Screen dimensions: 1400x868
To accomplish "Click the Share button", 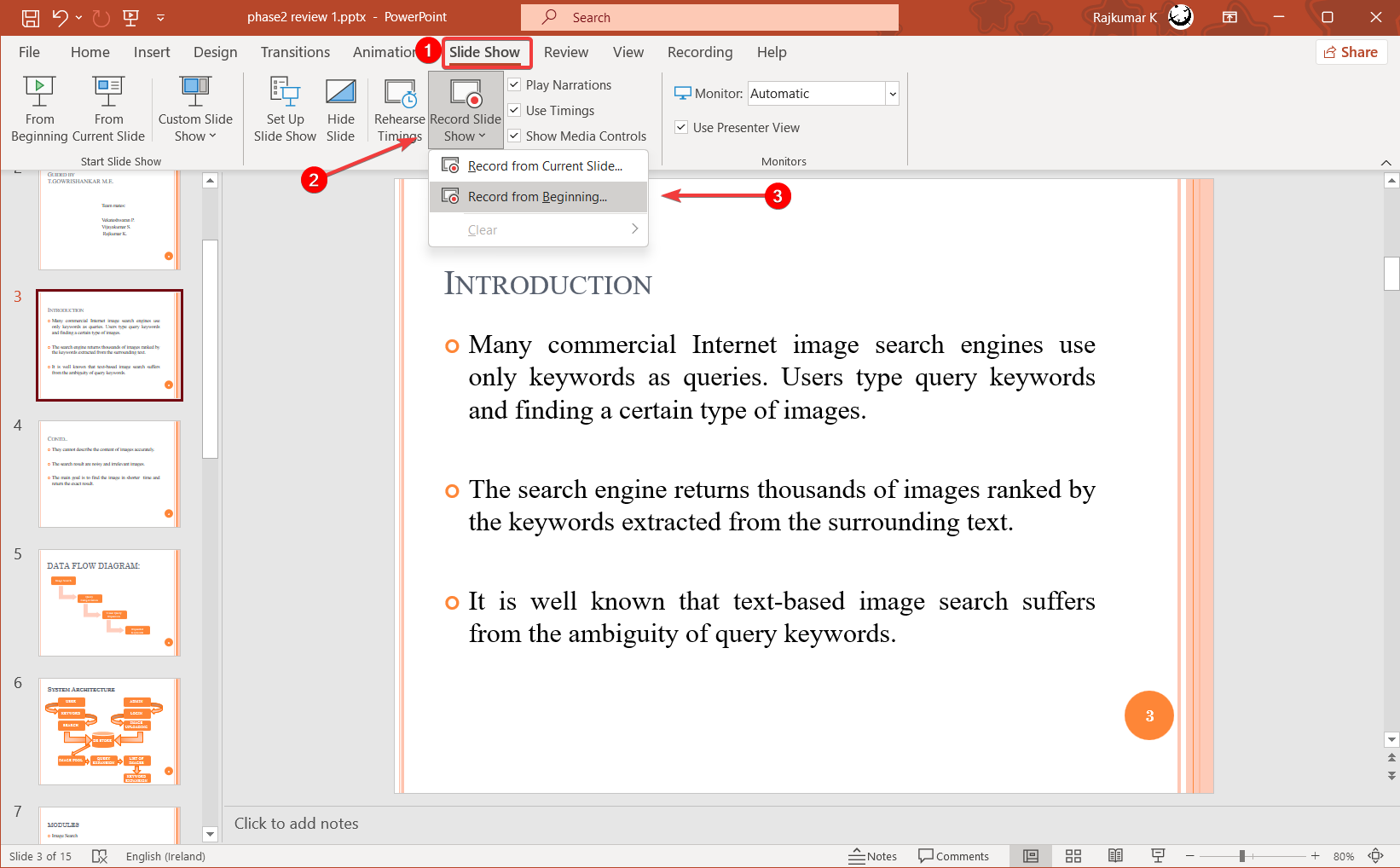I will click(1351, 52).
